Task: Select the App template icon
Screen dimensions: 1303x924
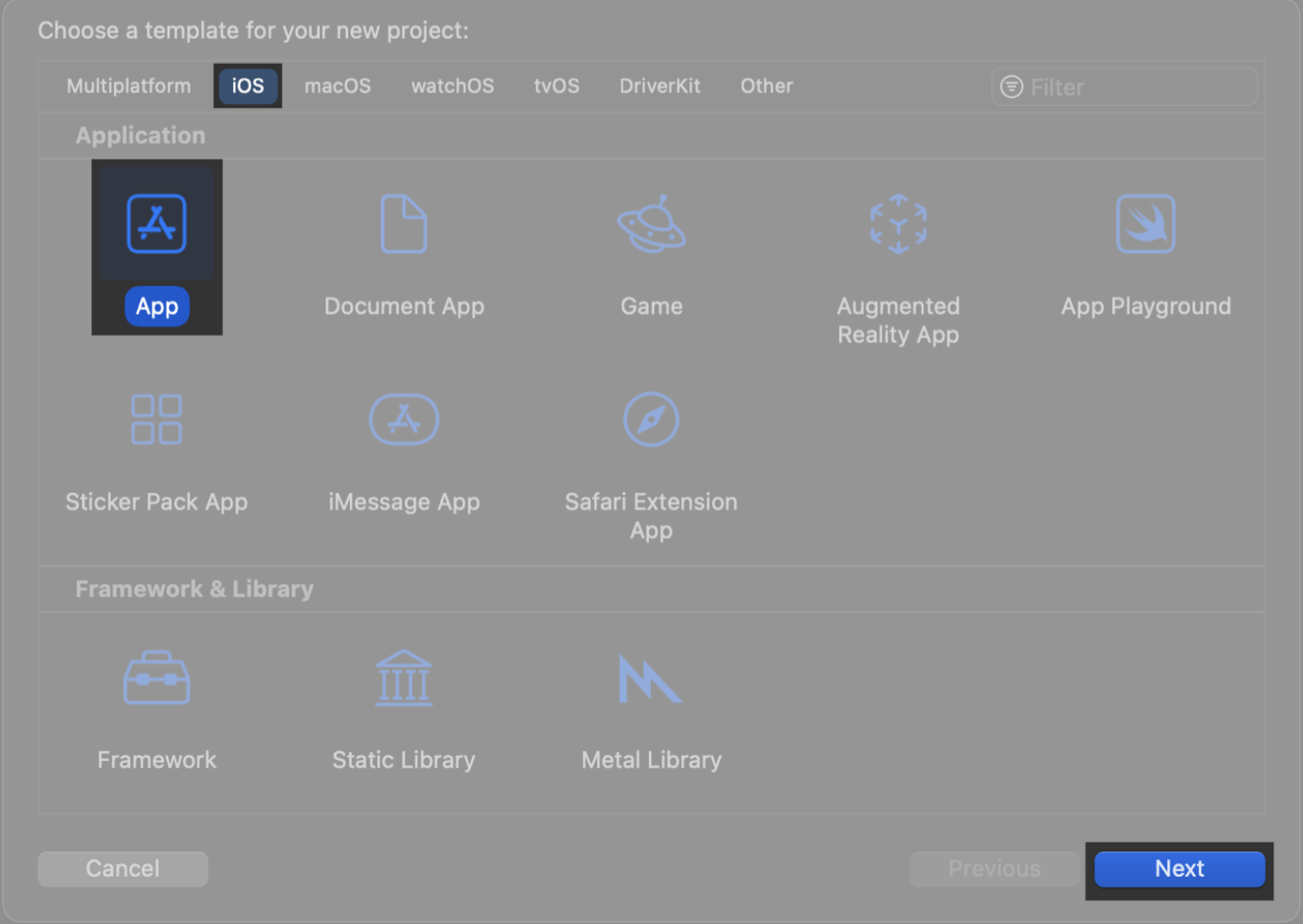Action: (156, 224)
